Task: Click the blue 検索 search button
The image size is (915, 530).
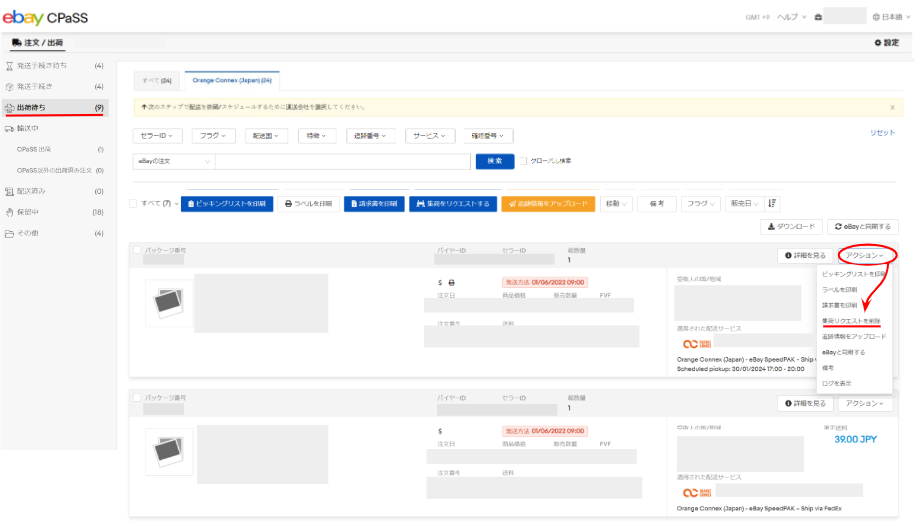Action: point(494,160)
